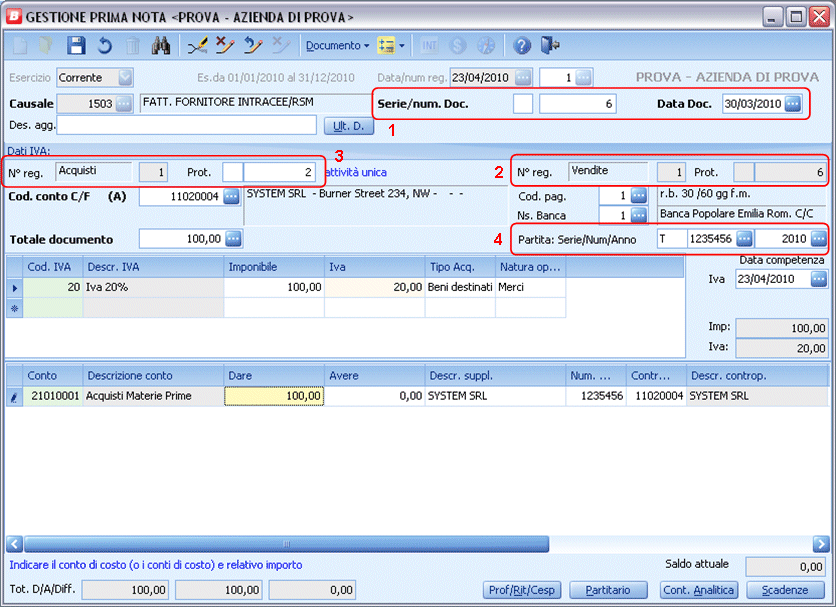The width and height of the screenshot is (836, 607).
Task: Click the Prof/Rit/Cesp button
Action: pyautogui.click(x=522, y=590)
